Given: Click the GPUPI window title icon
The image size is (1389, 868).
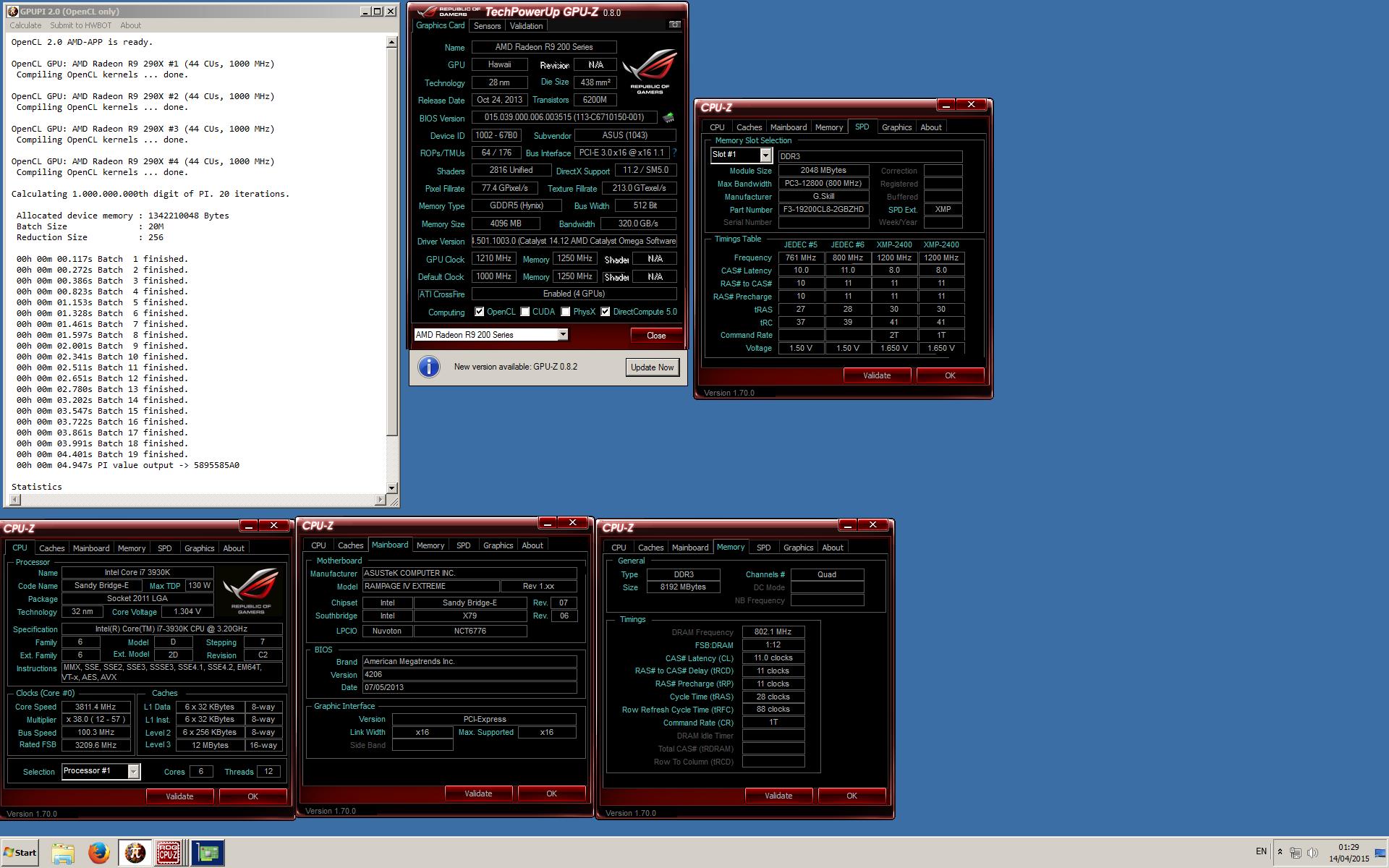Looking at the screenshot, I should tap(14, 12).
